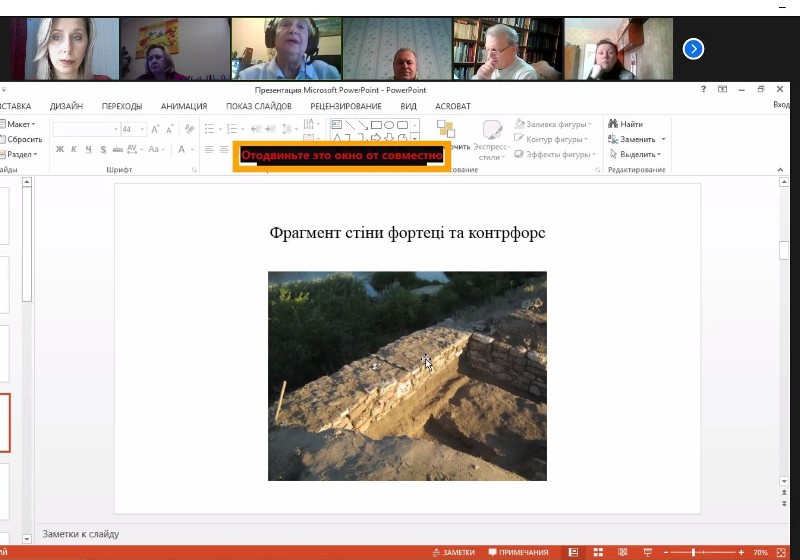Click the zoom slider in status bar
Image resolution: width=800 pixels, height=560 pixels.
[693, 552]
